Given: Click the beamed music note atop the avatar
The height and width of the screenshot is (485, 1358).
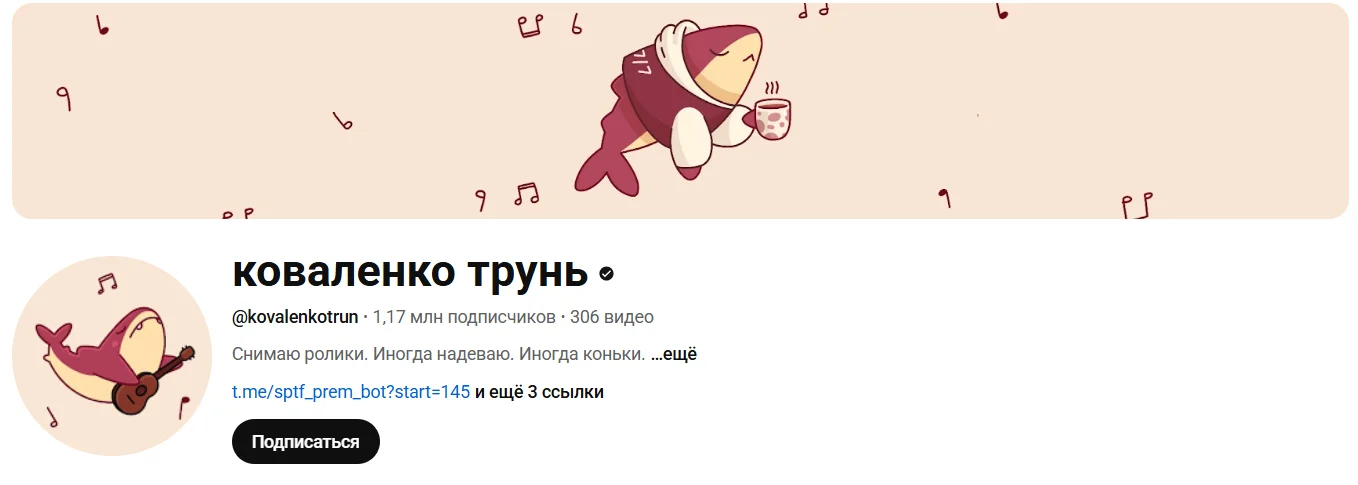Looking at the screenshot, I should pos(106,283).
